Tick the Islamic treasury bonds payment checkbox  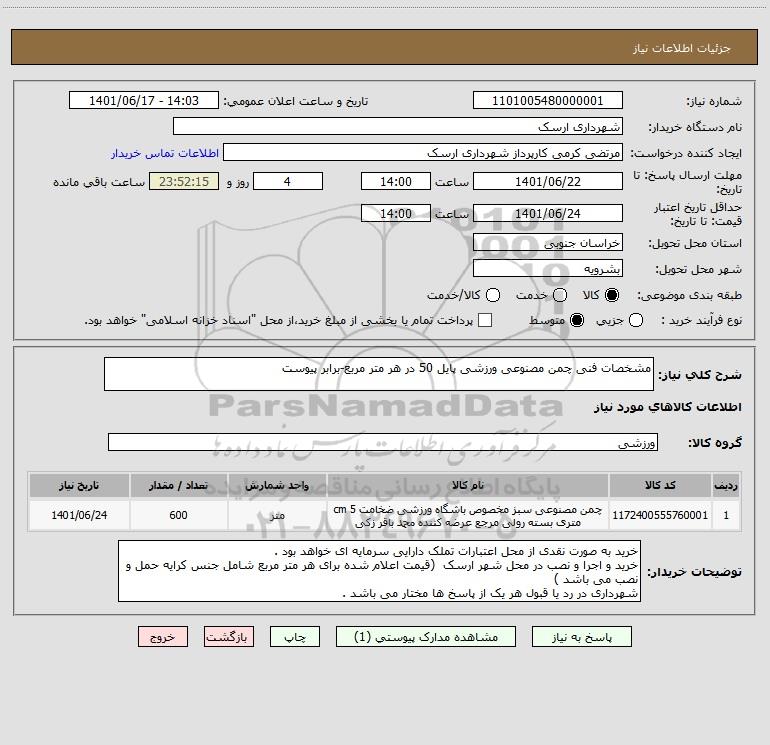point(485,320)
